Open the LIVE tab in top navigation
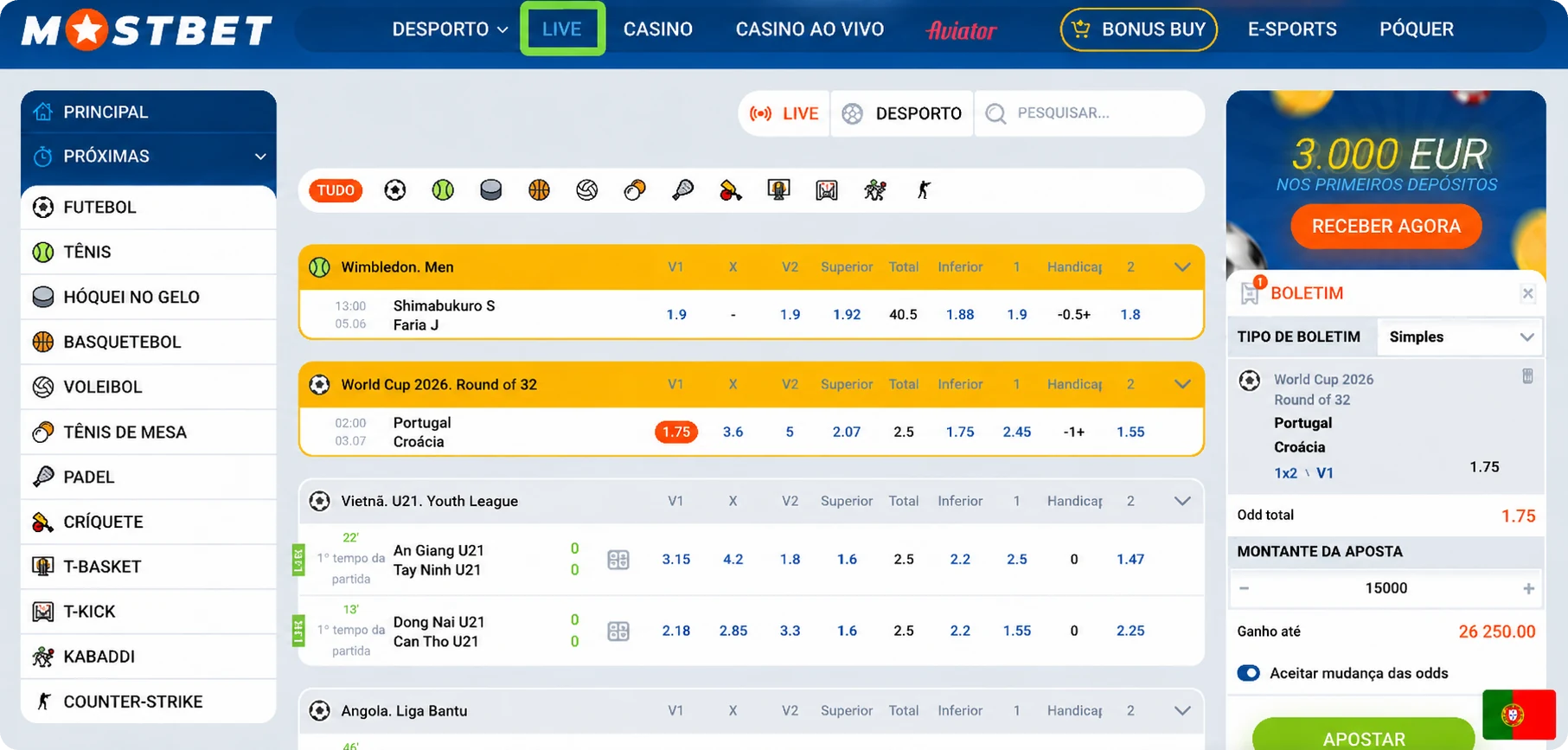The image size is (1568, 750). click(562, 29)
